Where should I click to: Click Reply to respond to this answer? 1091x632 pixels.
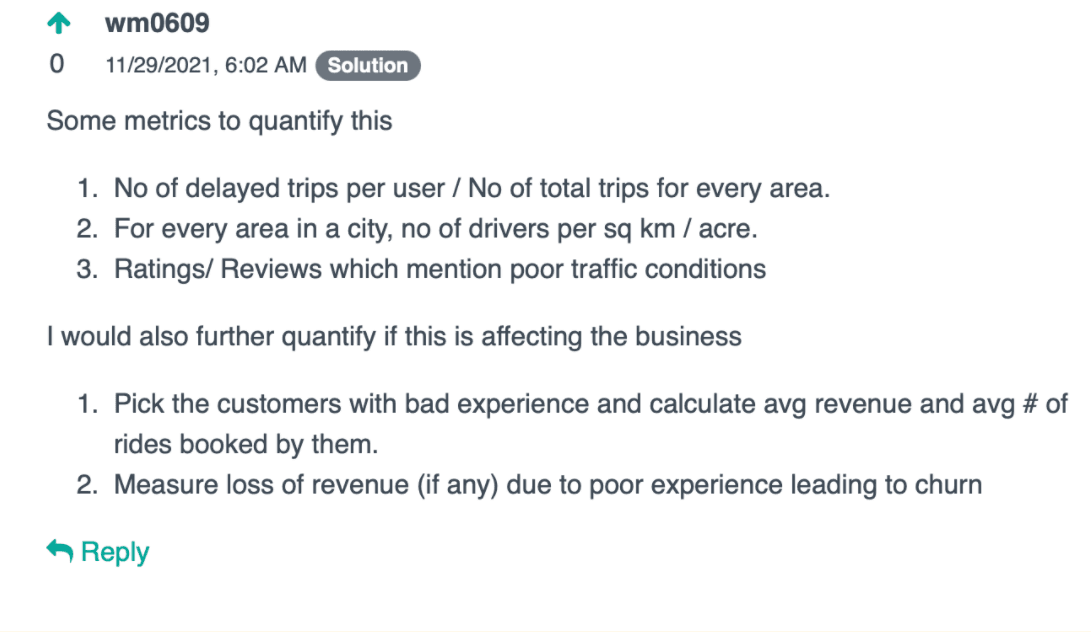[x=114, y=550]
